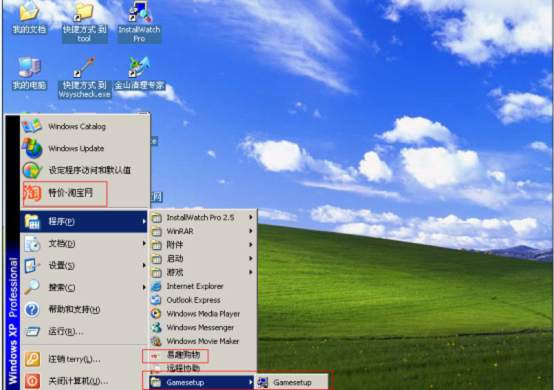Launch Windows Media Player entry
Screen dimensions: 554x390
point(202,314)
